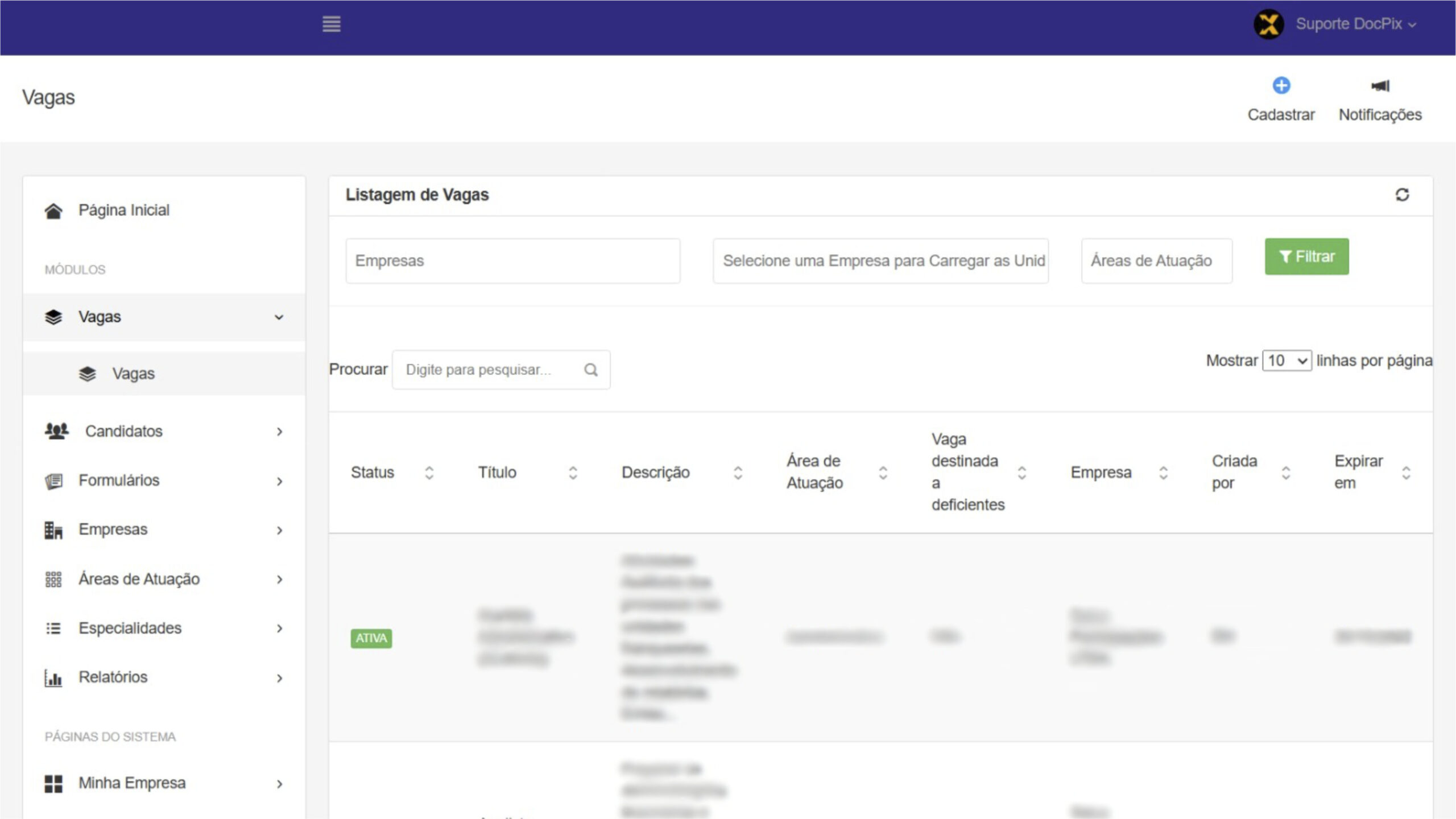Image resolution: width=1456 pixels, height=819 pixels.
Task: Click the Empresas filter field
Action: [x=512, y=261]
